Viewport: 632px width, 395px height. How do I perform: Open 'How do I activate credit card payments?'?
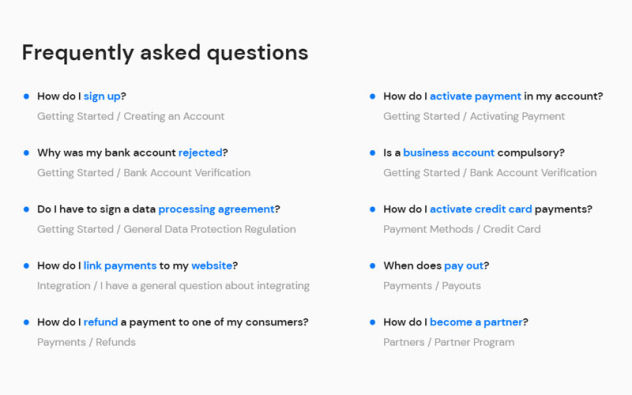click(x=488, y=209)
